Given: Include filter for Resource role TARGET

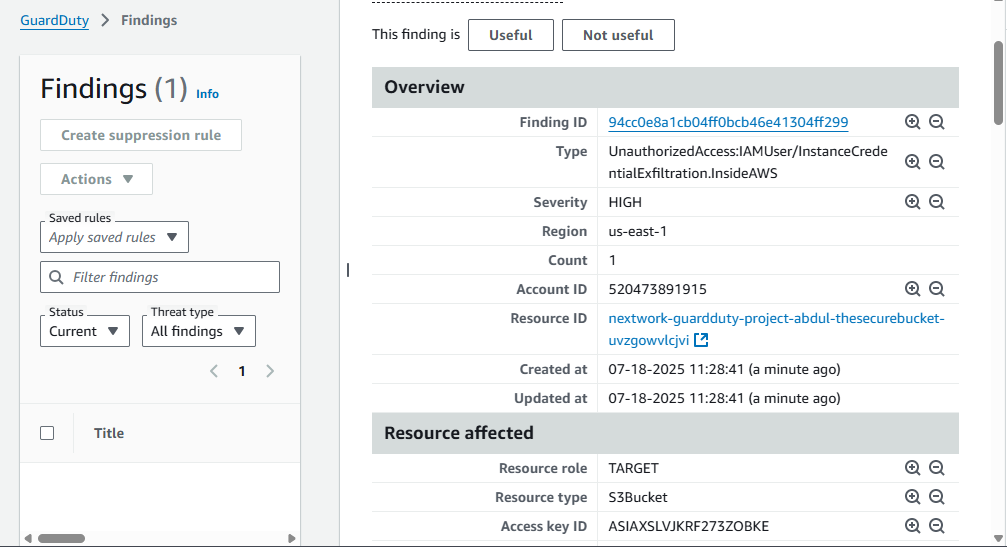Looking at the screenshot, I should tap(912, 468).
